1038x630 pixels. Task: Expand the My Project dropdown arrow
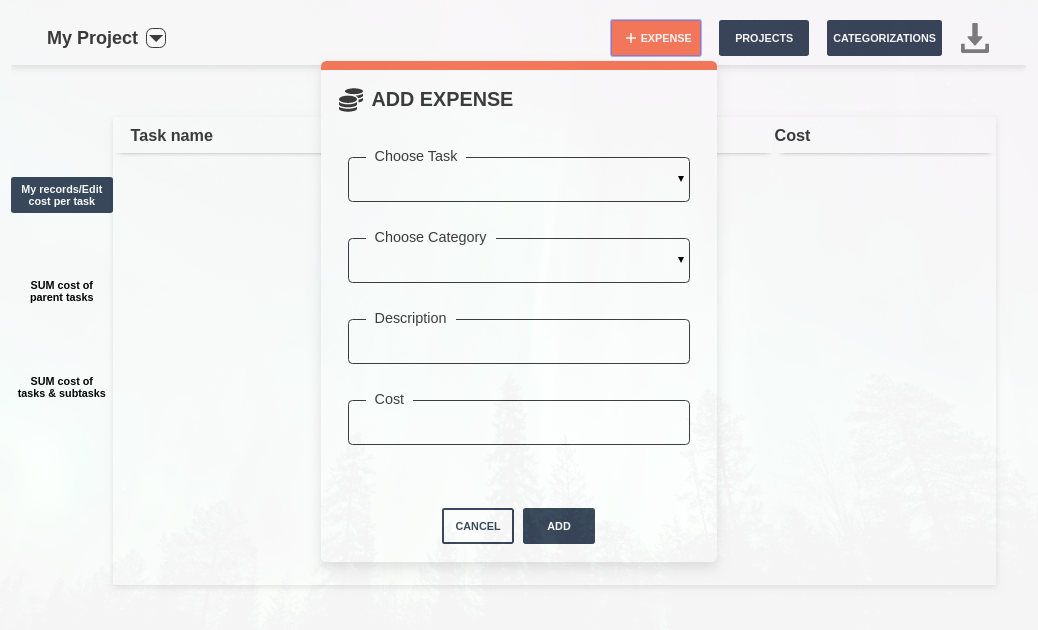click(156, 38)
